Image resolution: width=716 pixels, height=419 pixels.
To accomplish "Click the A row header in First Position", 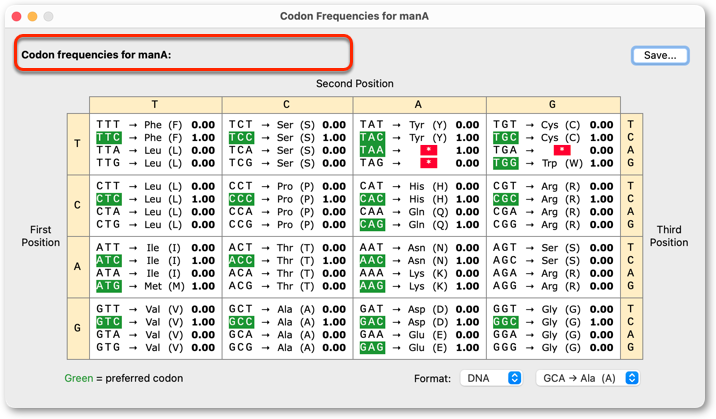I will coord(78,267).
